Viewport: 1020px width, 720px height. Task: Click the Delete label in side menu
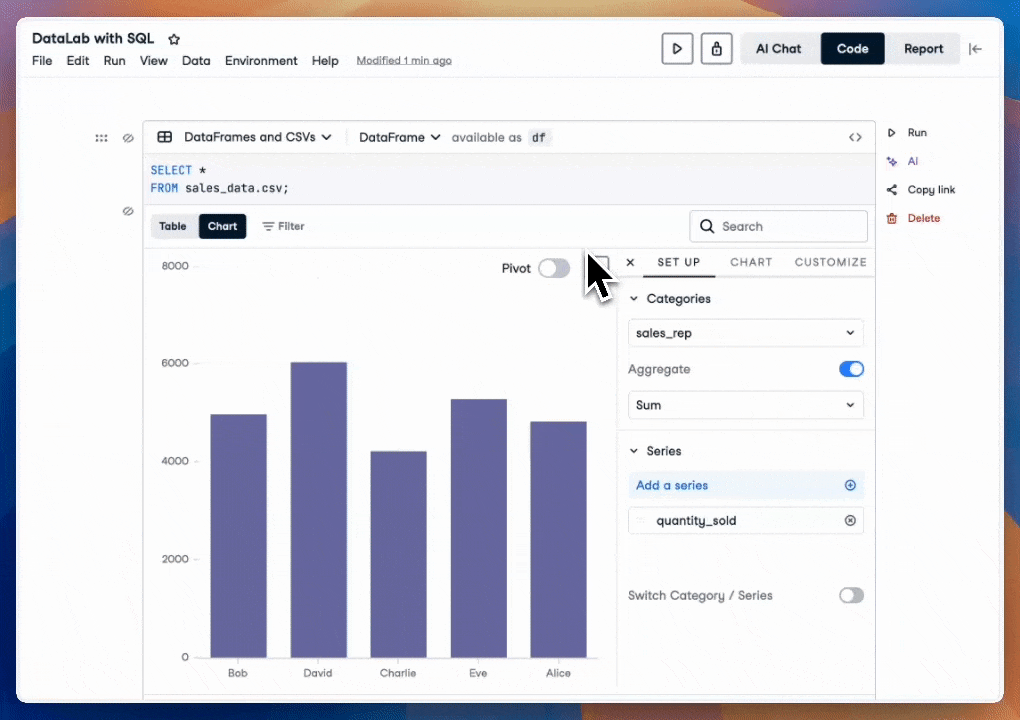[924, 219]
